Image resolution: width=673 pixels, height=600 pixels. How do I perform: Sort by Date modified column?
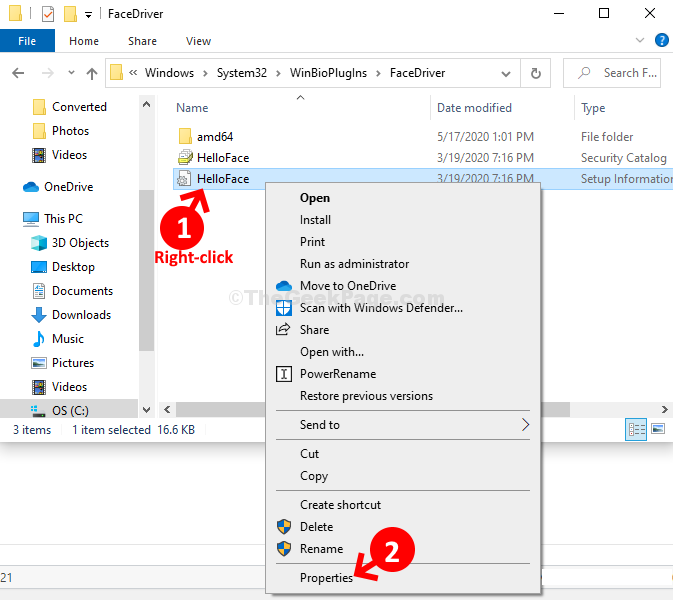(x=474, y=108)
